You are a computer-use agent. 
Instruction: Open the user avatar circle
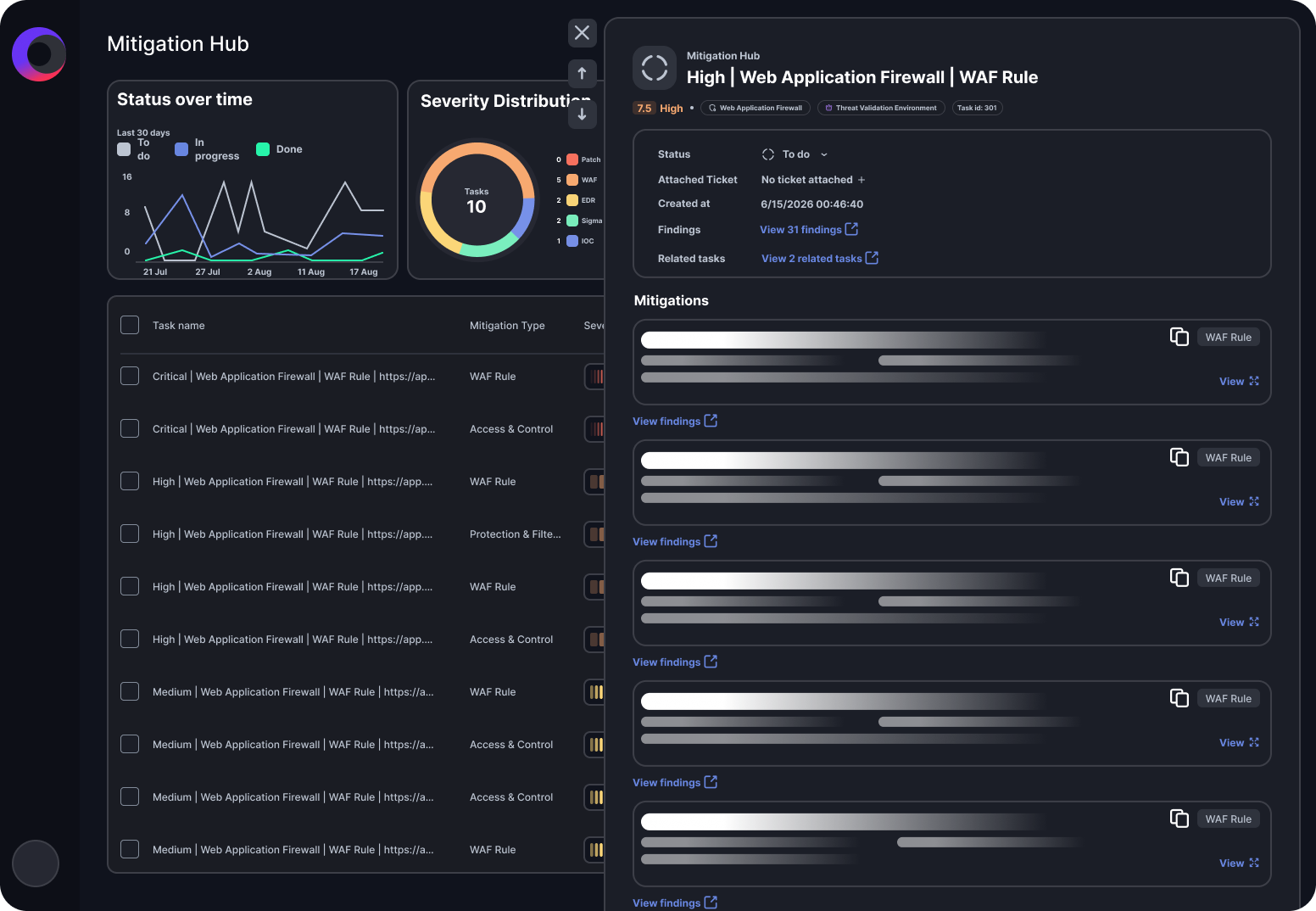36,863
